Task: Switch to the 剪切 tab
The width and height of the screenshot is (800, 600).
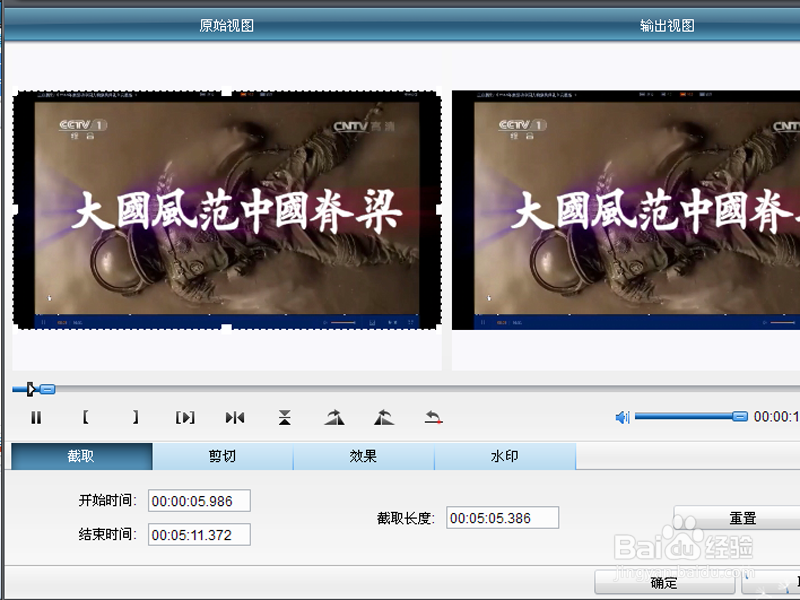Action: 223,456
